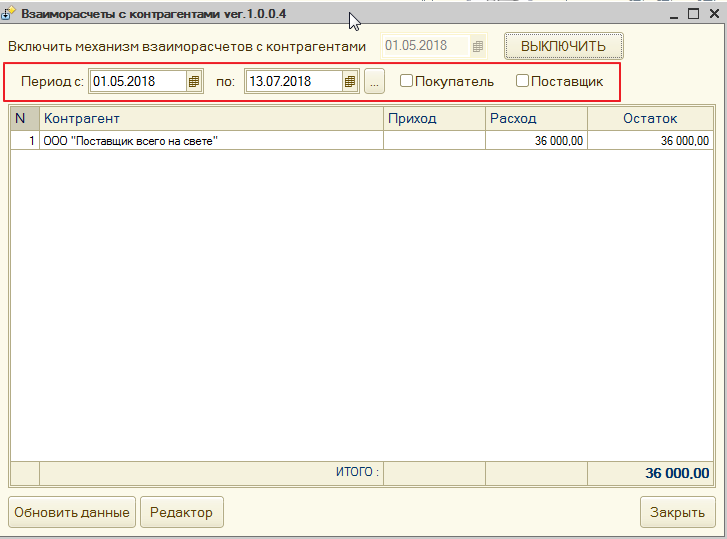Maximize the Взаиморасчеты window

[x=693, y=14]
